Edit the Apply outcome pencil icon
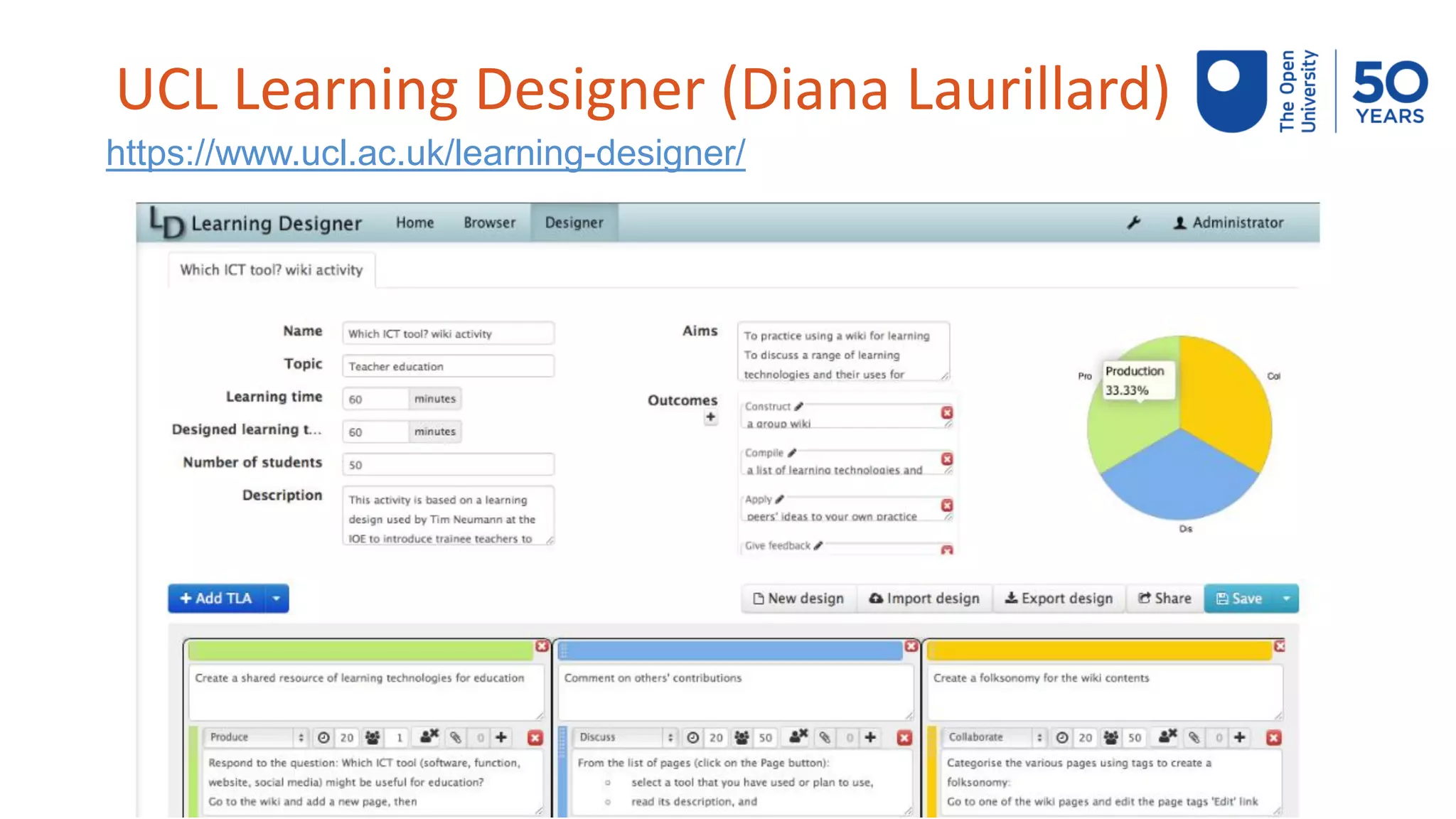Viewport: 1456px width, 819px height. click(780, 499)
